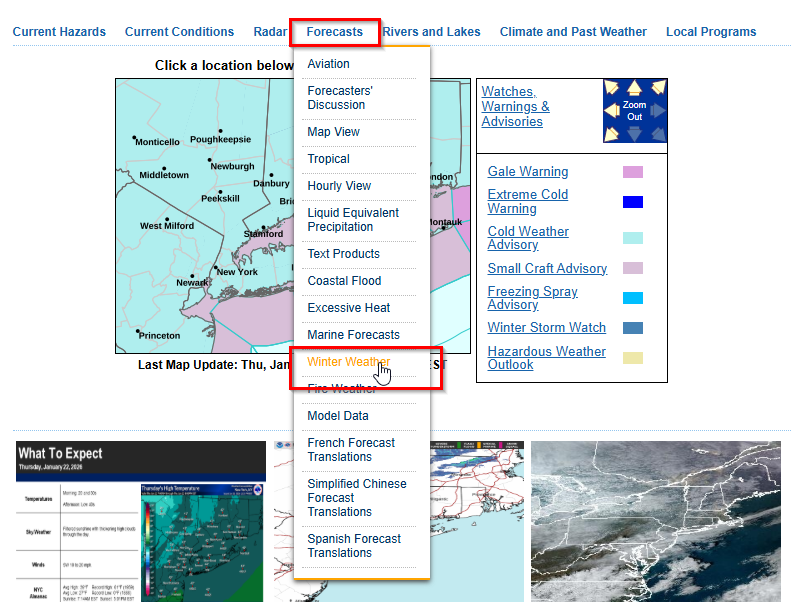791x602 pixels.
Task: Open the Rivers and Lakes menu
Action: [431, 32]
